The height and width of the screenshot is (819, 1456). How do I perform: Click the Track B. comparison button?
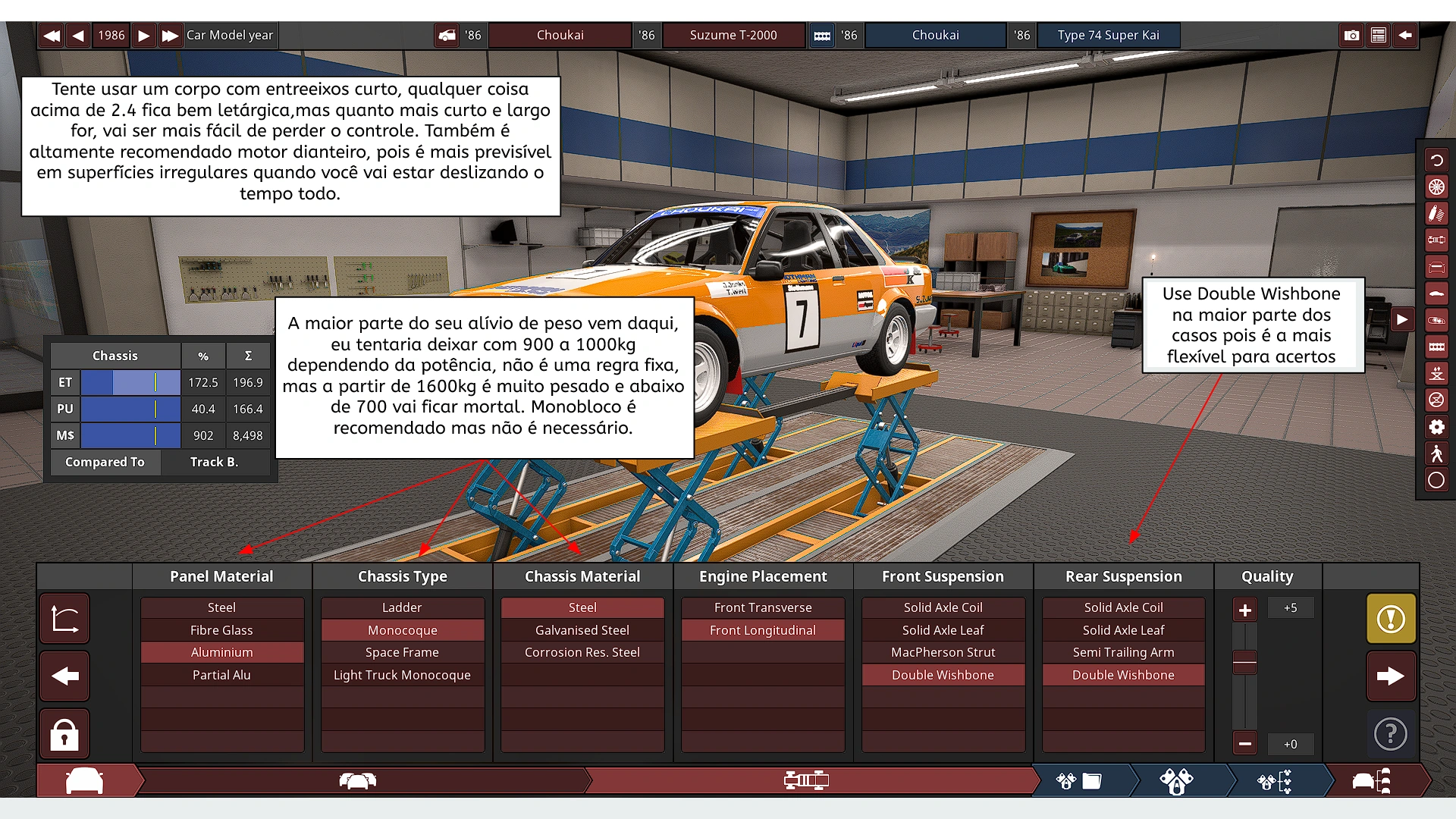click(x=215, y=462)
